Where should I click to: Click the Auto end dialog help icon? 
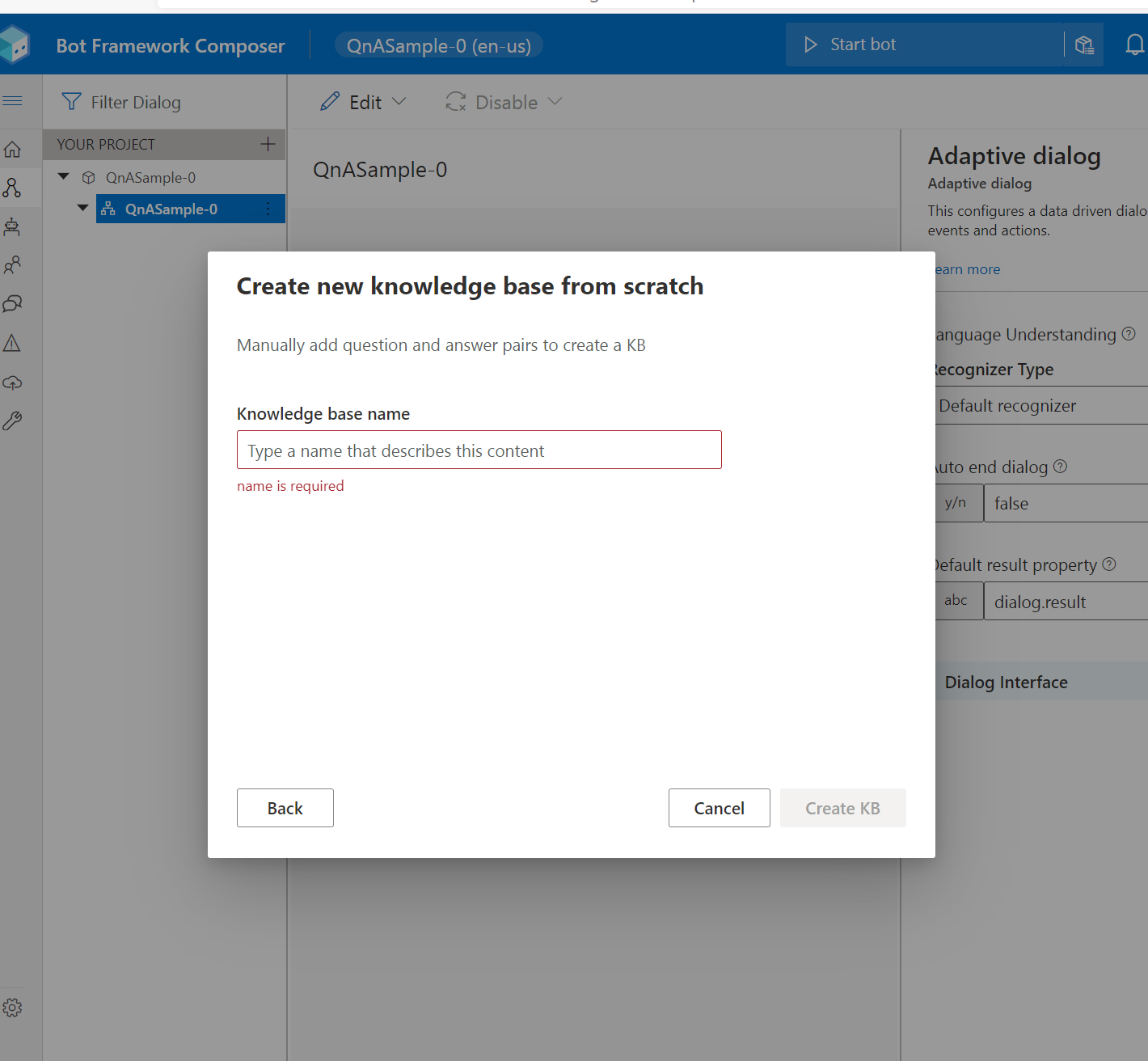[1061, 466]
